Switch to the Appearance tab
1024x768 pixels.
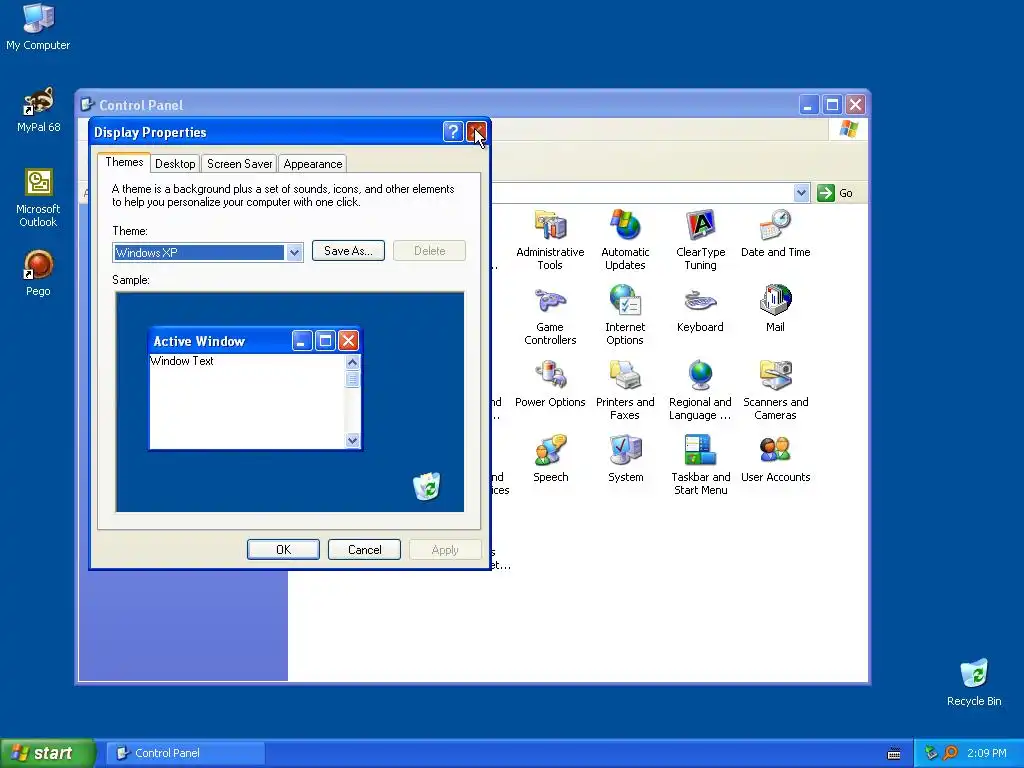coord(312,164)
